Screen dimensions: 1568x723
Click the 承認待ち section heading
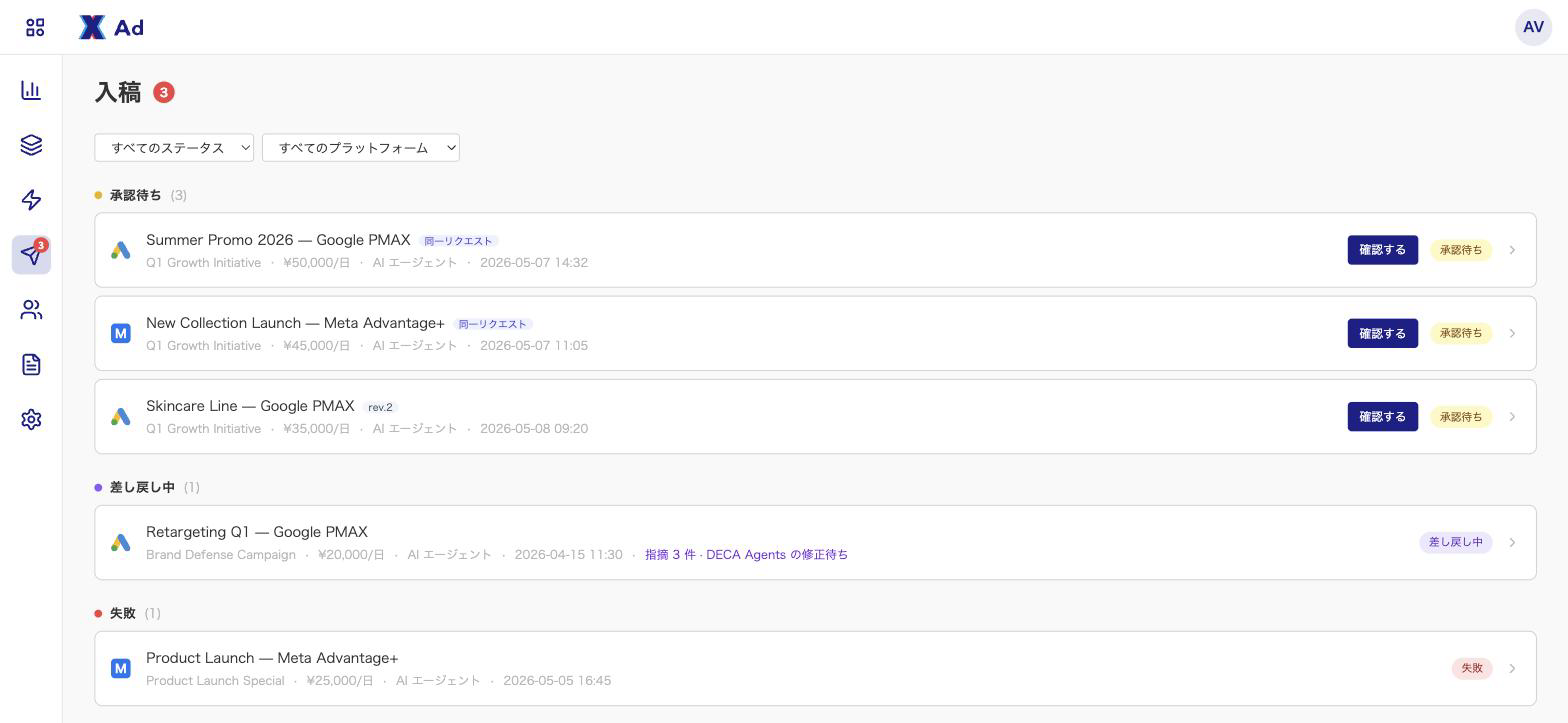(x=135, y=195)
